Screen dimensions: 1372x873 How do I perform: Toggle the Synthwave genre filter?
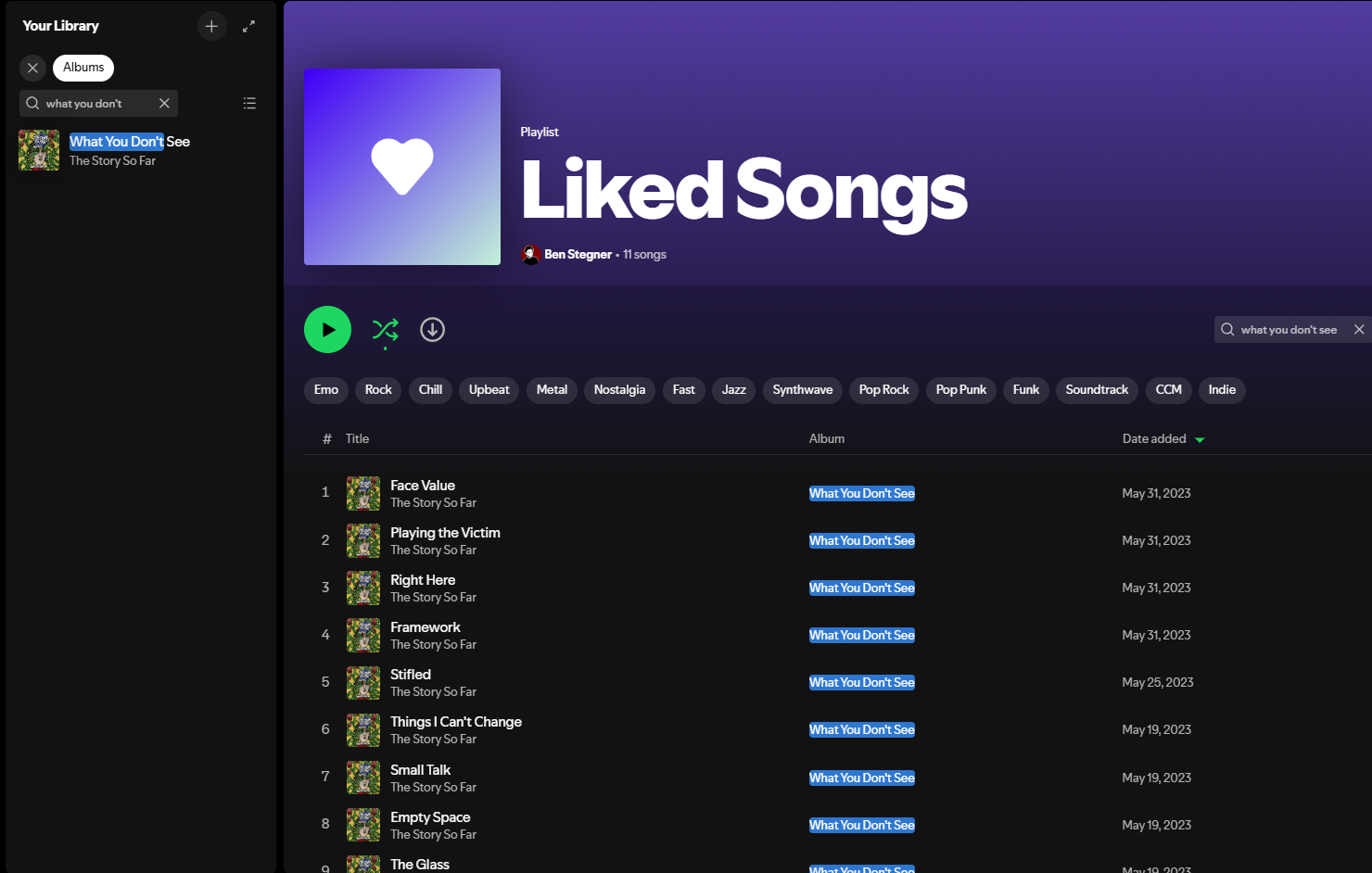point(802,390)
